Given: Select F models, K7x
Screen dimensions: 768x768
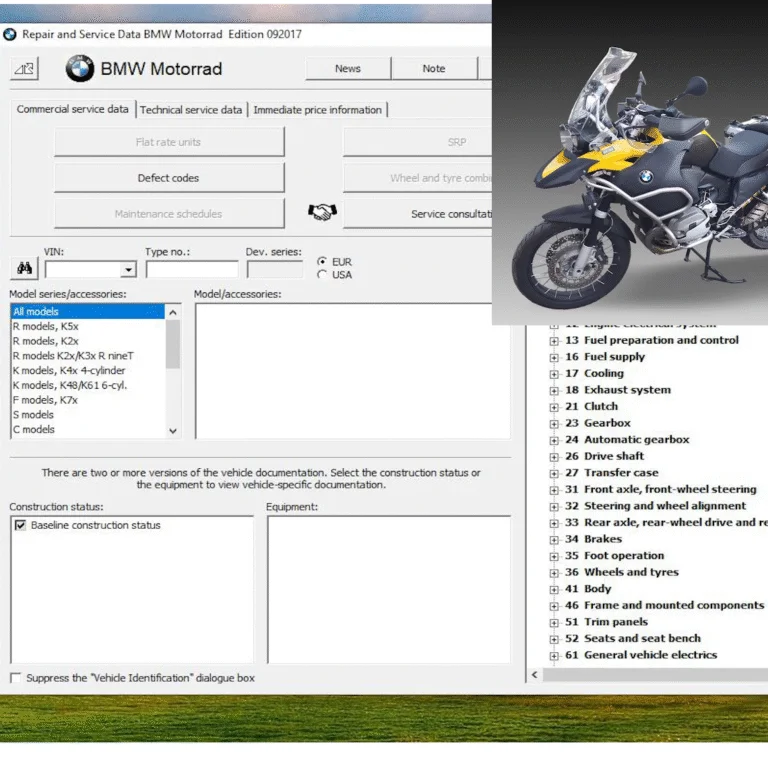Looking at the screenshot, I should 88,400.
